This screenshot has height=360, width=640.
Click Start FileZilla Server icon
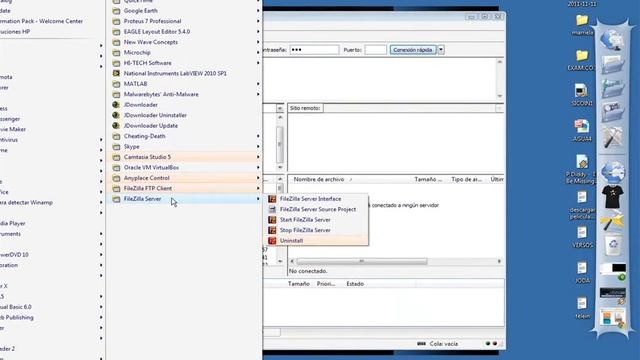[272, 220]
